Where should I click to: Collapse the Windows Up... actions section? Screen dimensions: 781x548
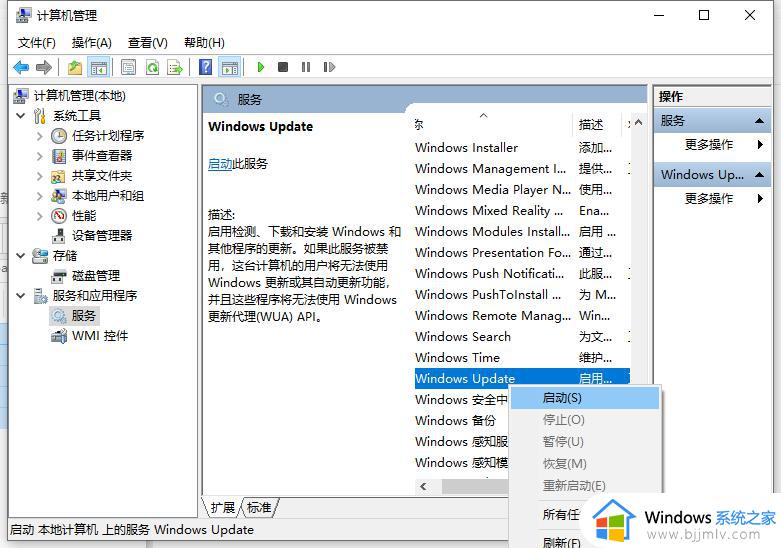click(x=760, y=174)
